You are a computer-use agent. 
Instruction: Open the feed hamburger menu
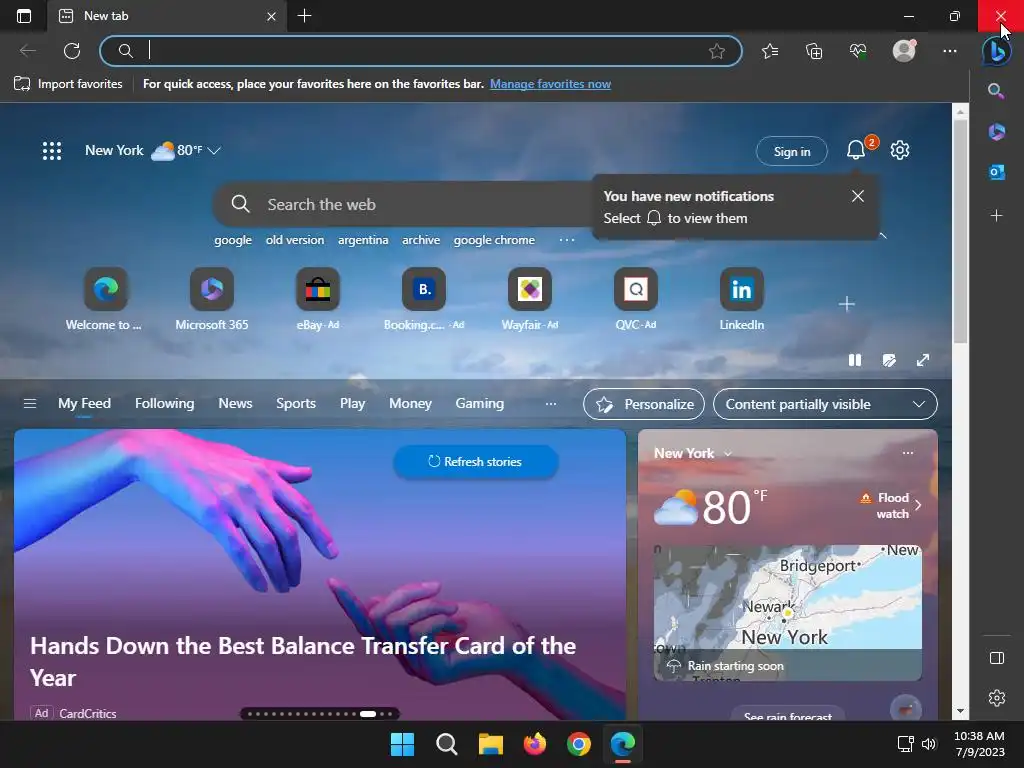tap(30, 404)
